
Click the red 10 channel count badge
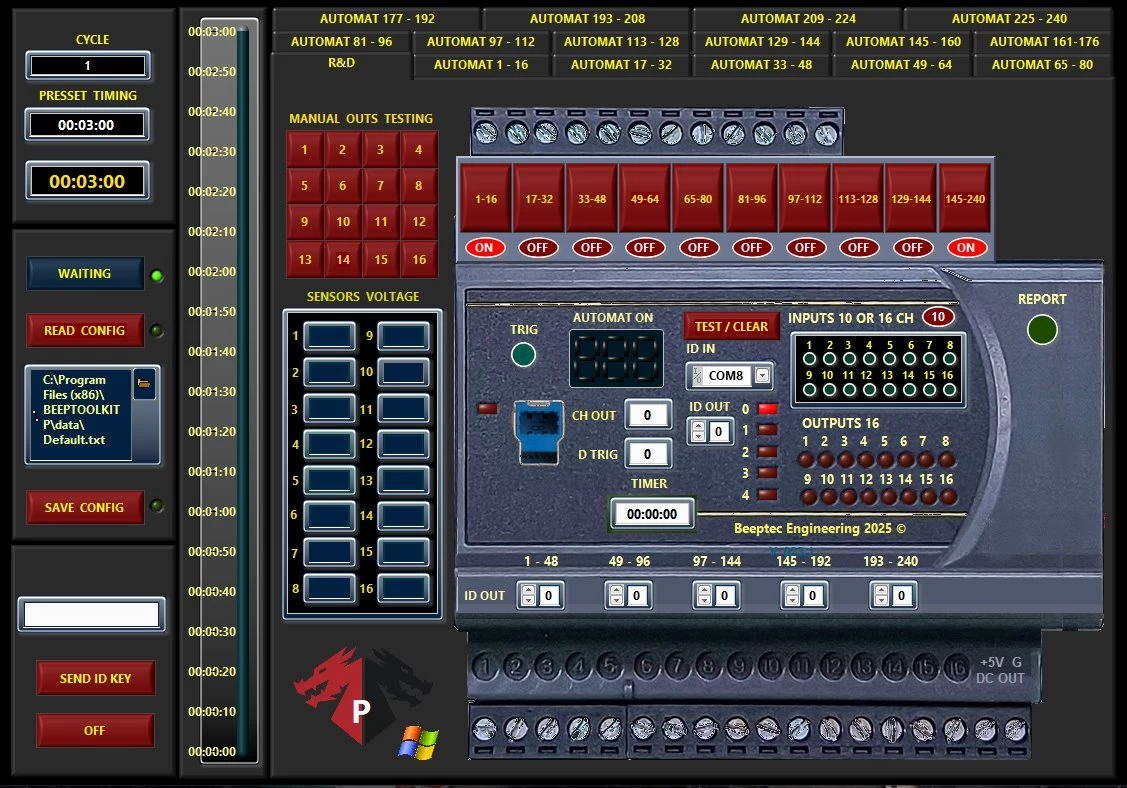[x=938, y=317]
